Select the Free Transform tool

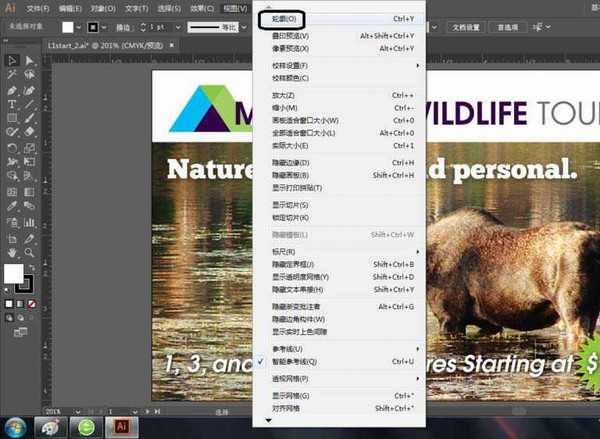tap(29, 162)
